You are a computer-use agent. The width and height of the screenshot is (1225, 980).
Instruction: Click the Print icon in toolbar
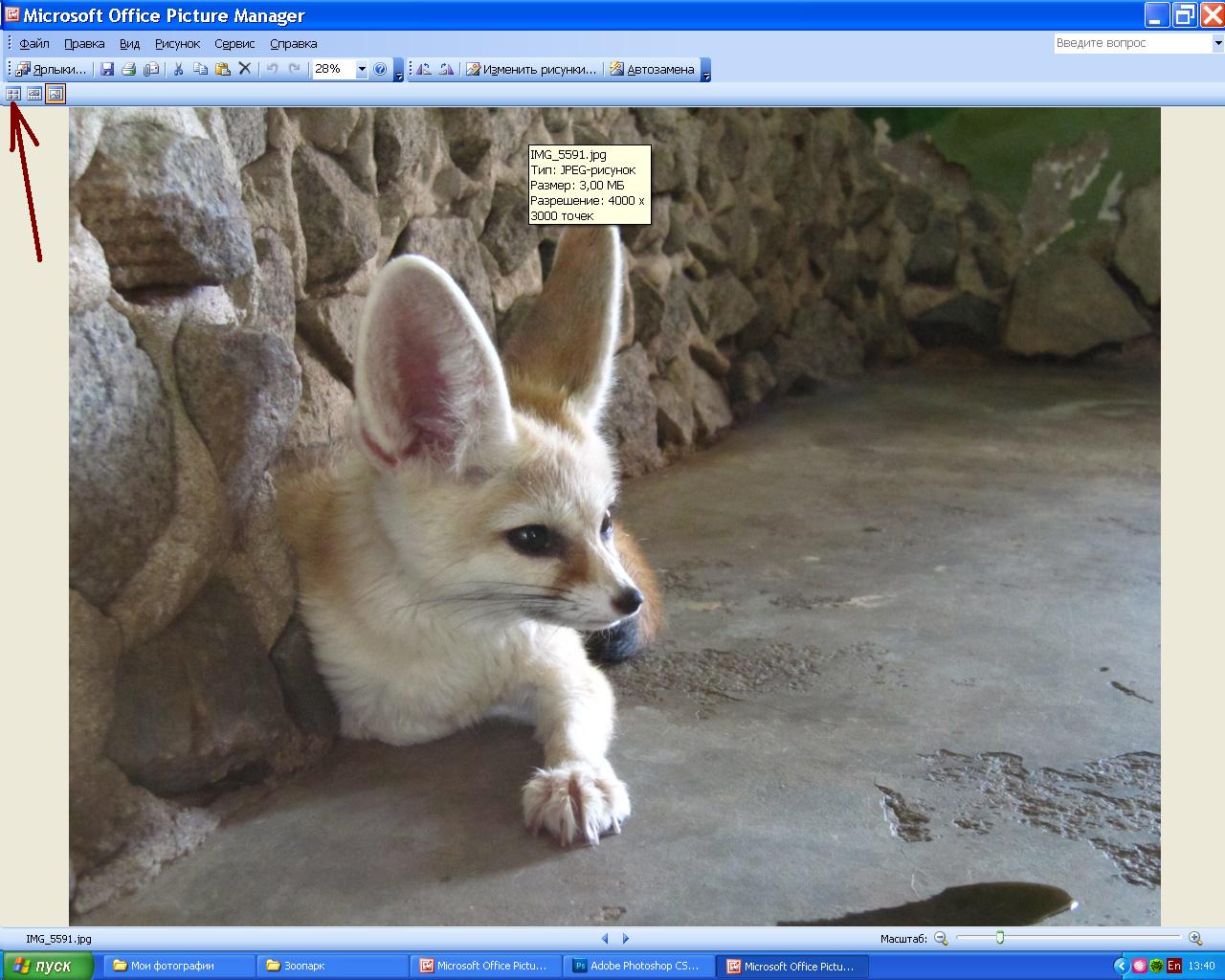[129, 69]
